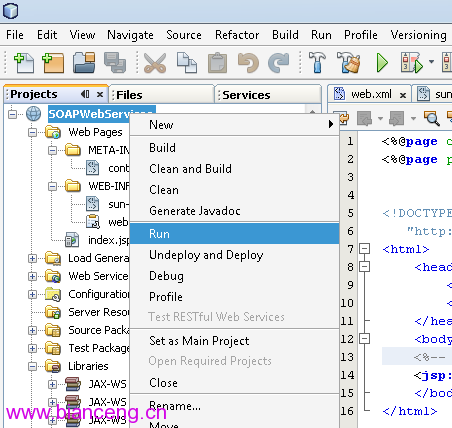Collapse the Libraries node
Image resolution: width=452 pixels, height=428 pixels.
[x=32, y=366]
